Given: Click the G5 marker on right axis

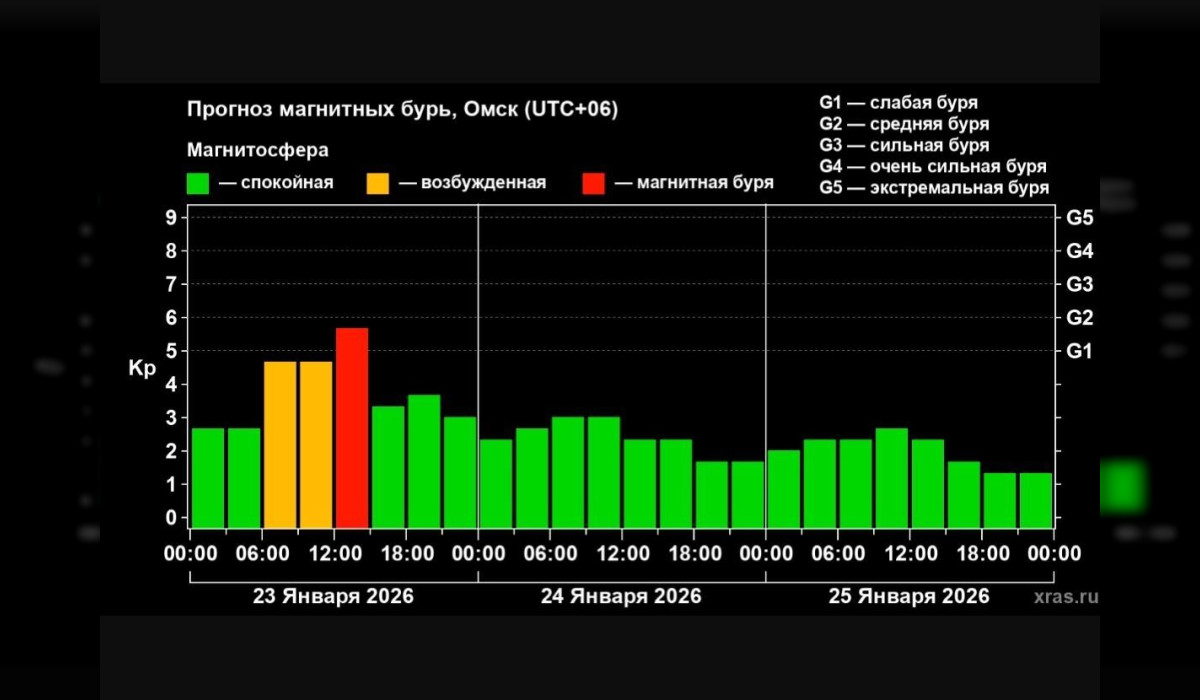Looking at the screenshot, I should click(x=1080, y=218).
